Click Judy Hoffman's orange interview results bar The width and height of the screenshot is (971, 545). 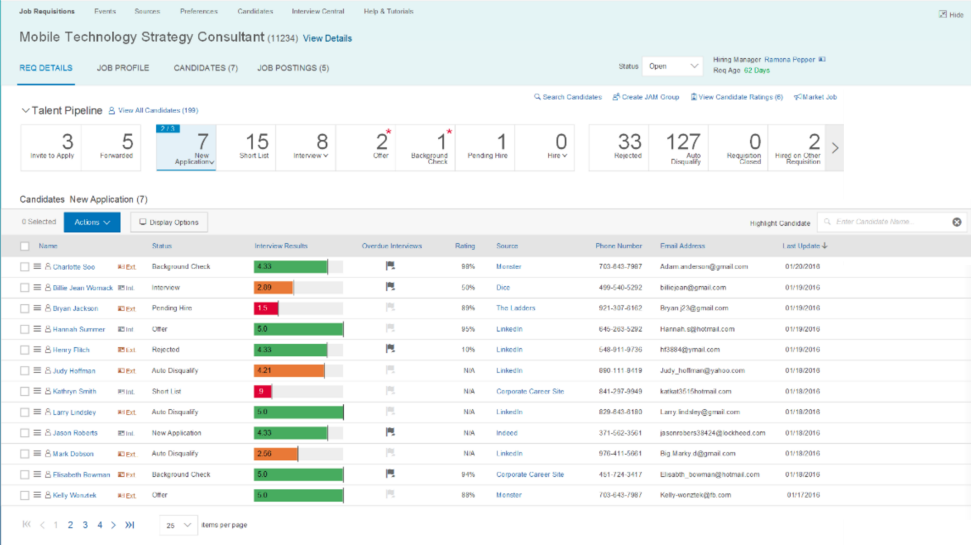click(289, 371)
